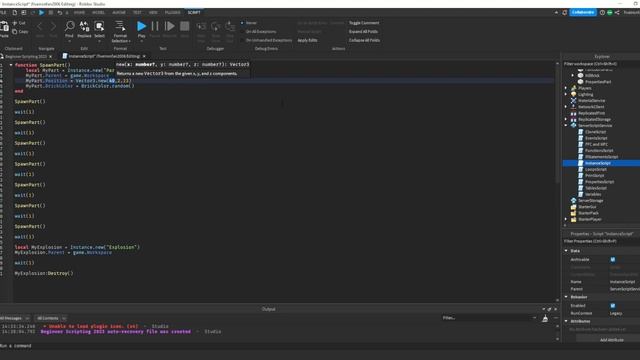Click the Filter workspace search field
Screen dimensions: 640x360
coord(602,64)
